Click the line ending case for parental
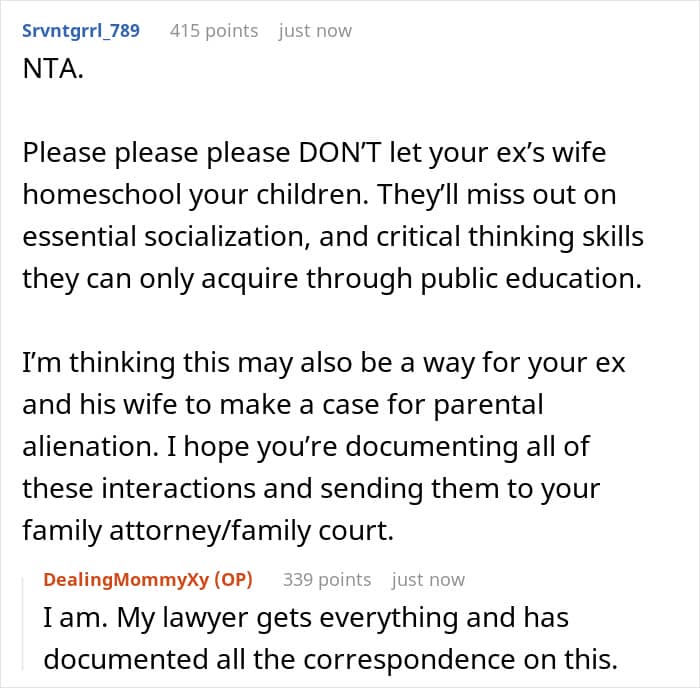Image resolution: width=700 pixels, height=688 pixels. click(x=283, y=405)
